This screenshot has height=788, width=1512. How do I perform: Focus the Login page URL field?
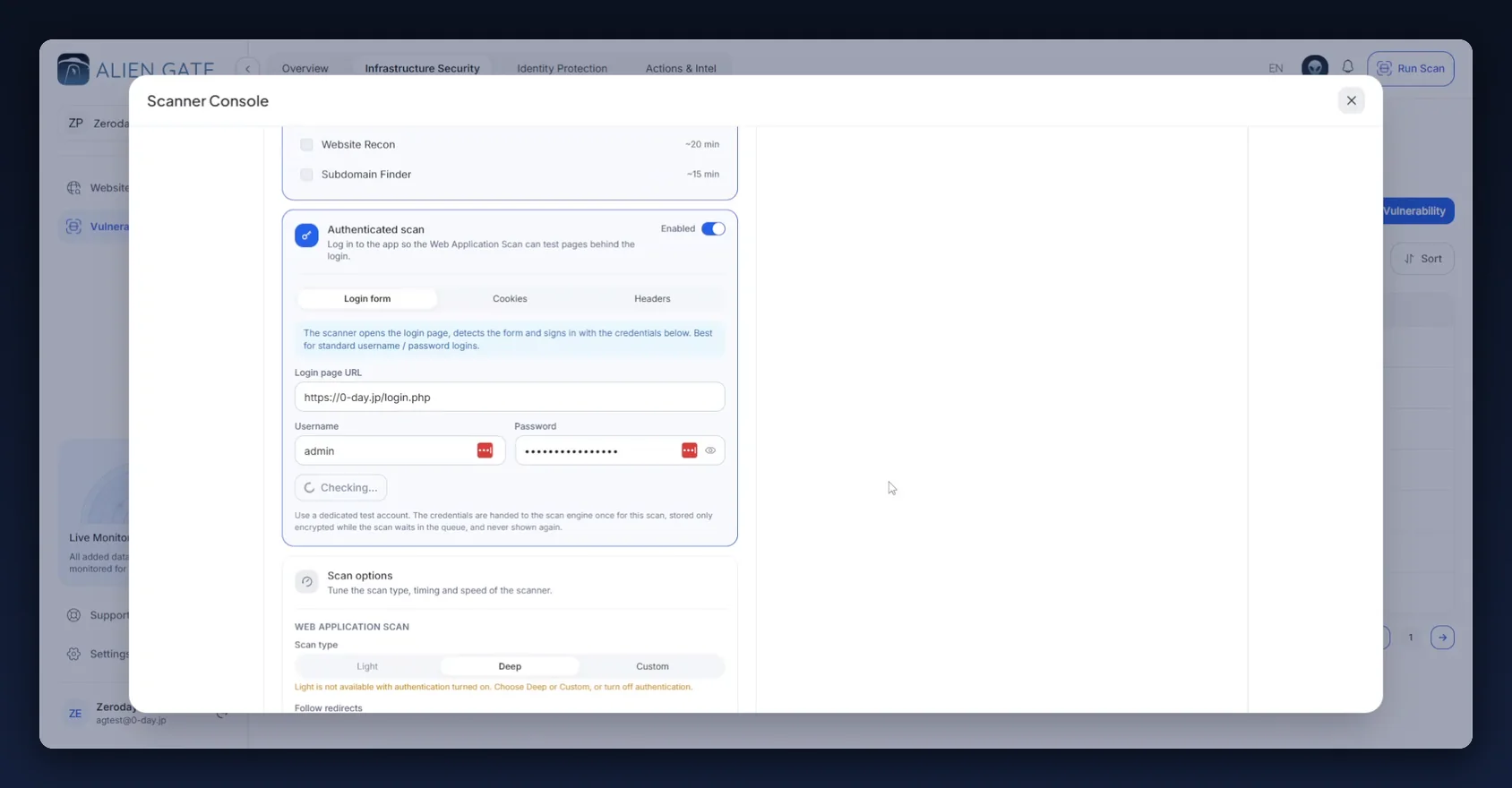[510, 397]
